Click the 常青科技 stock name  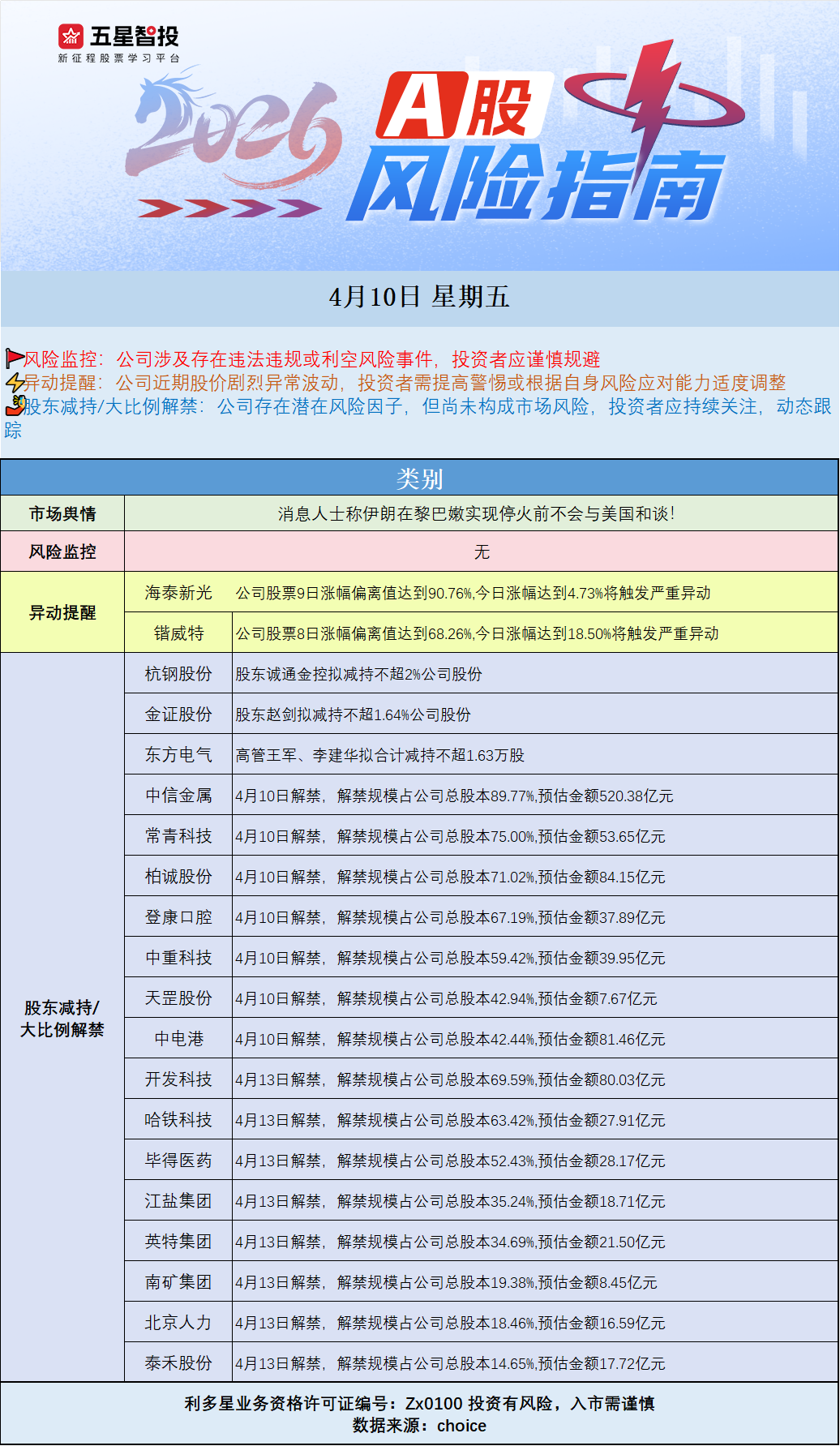pos(178,836)
